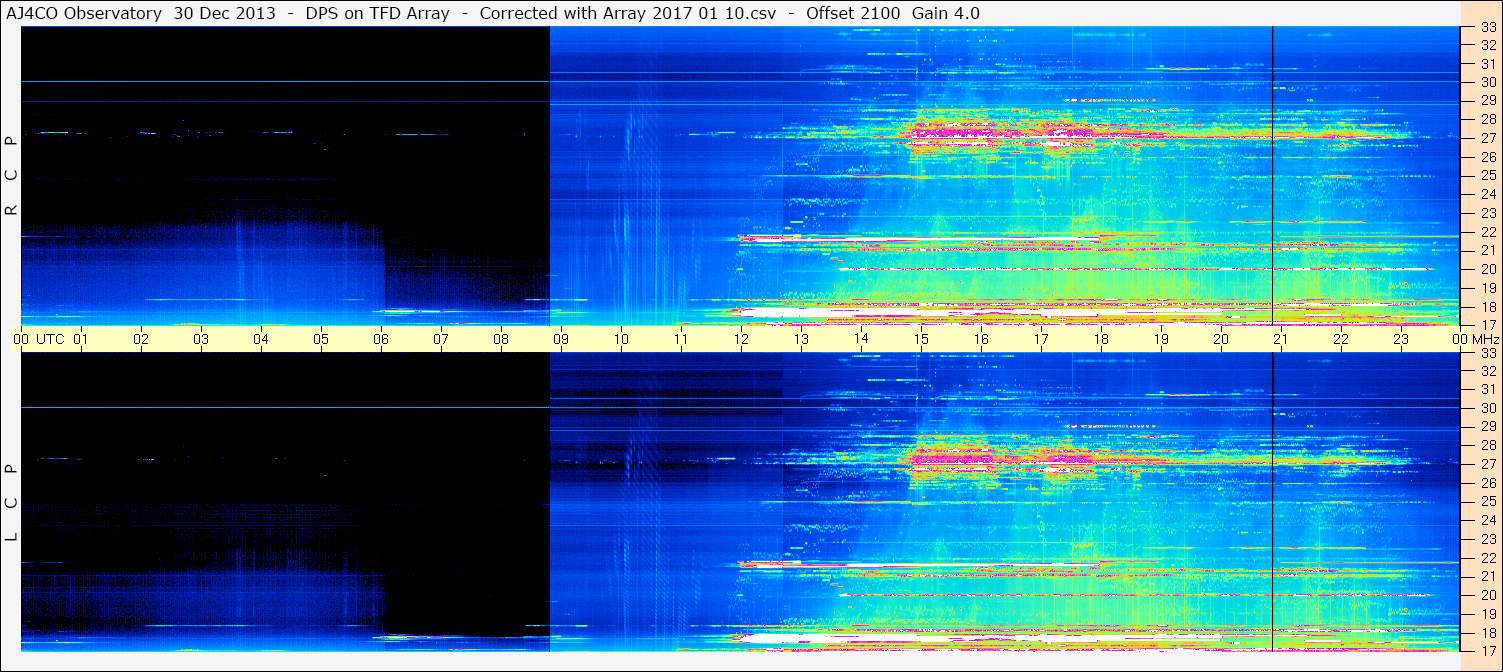This screenshot has width=1503, height=672.
Task: Click the Gain 4.0 text in header
Action: (x=946, y=13)
